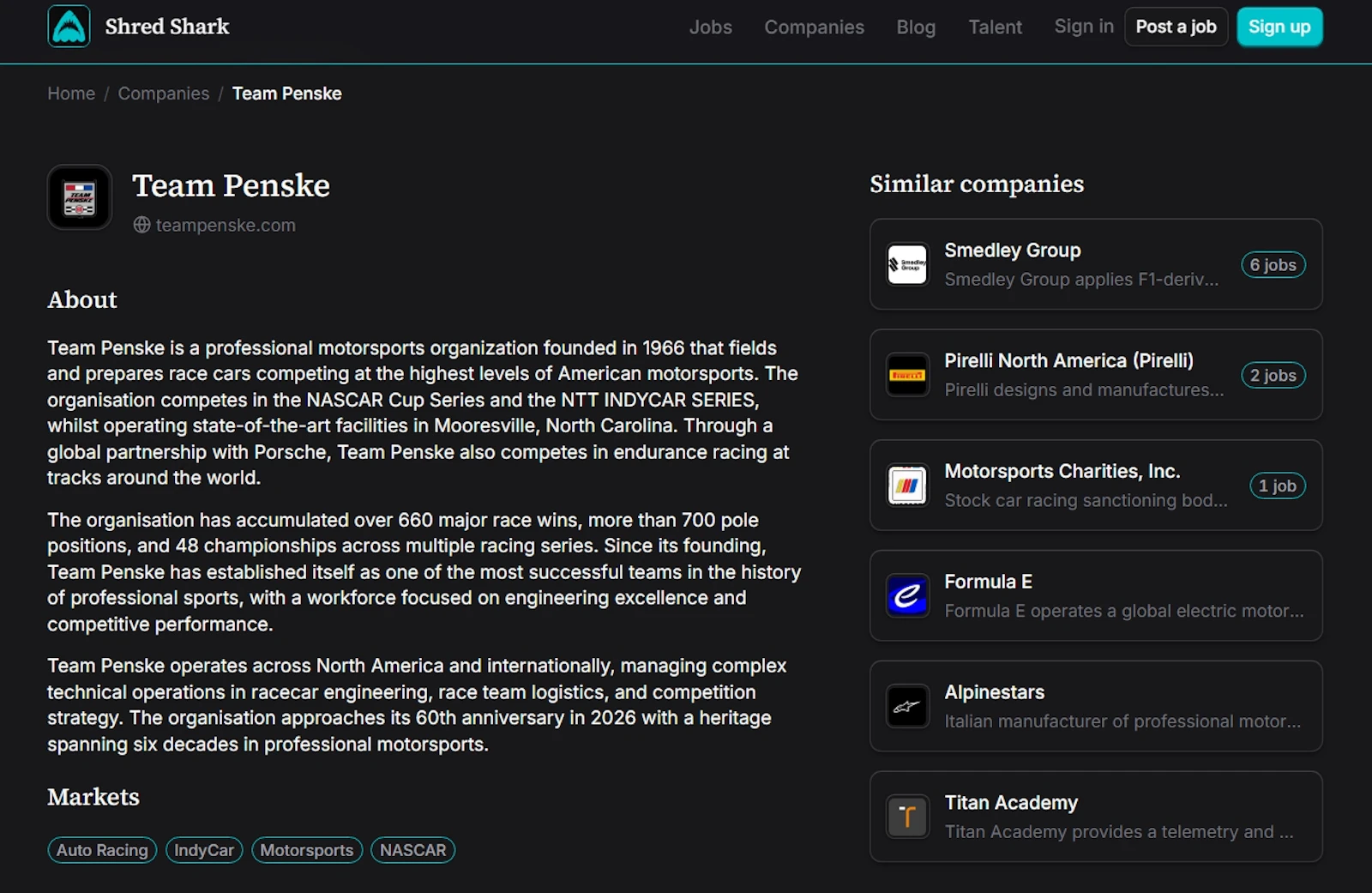This screenshot has height=893, width=1372.
Task: Select the IndyCar market tag
Action: pyautogui.click(x=204, y=850)
